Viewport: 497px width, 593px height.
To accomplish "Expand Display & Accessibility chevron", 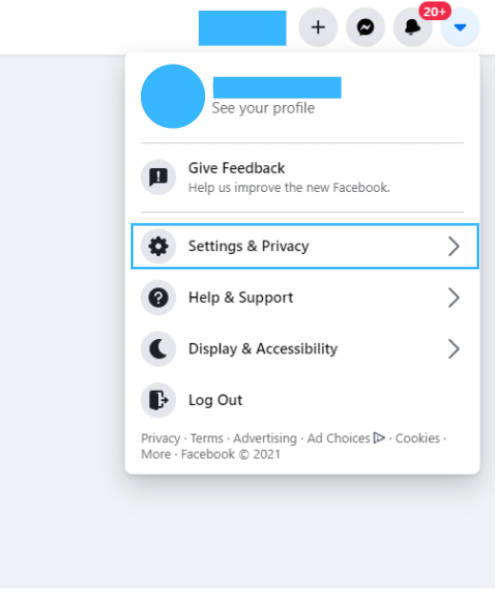I will (455, 349).
